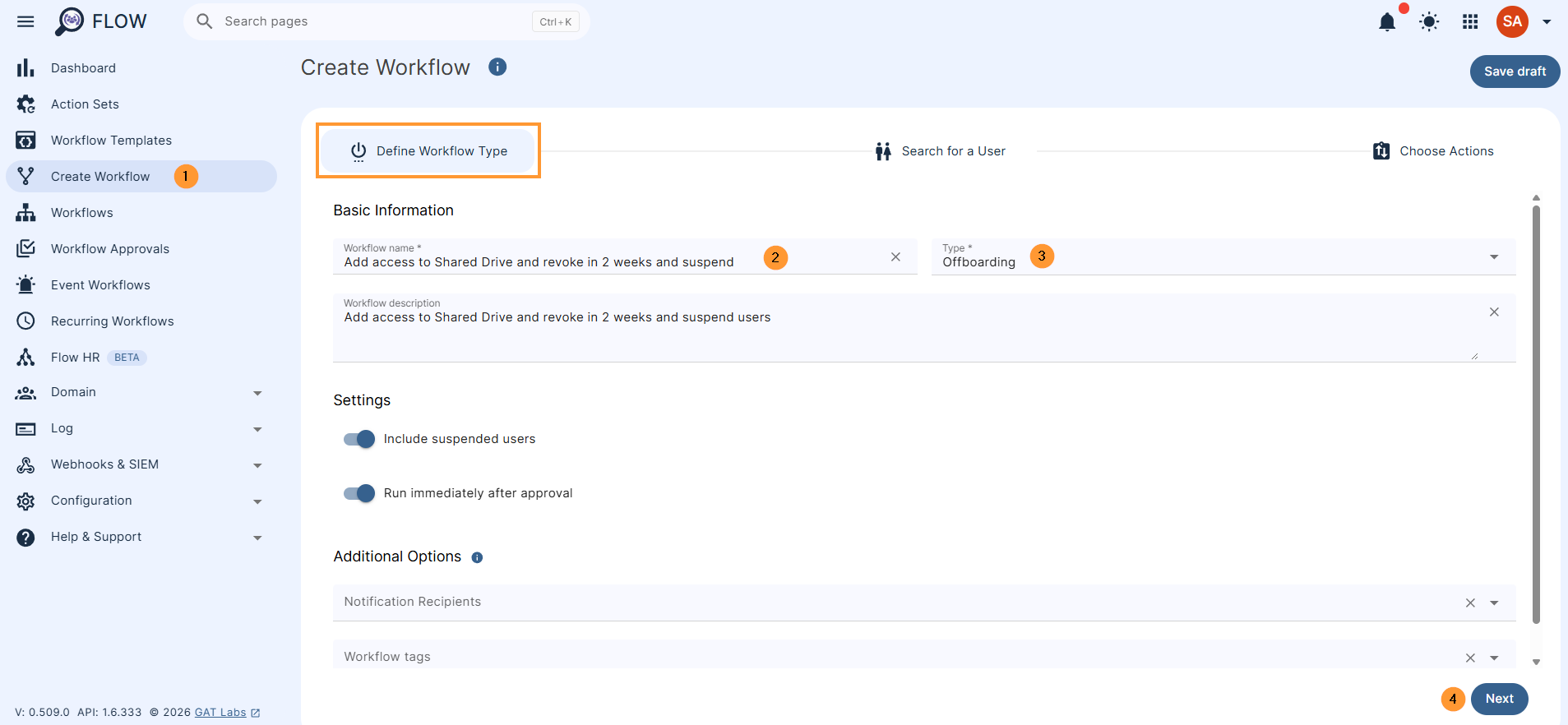Click the Log icon in sidebar

(25, 429)
